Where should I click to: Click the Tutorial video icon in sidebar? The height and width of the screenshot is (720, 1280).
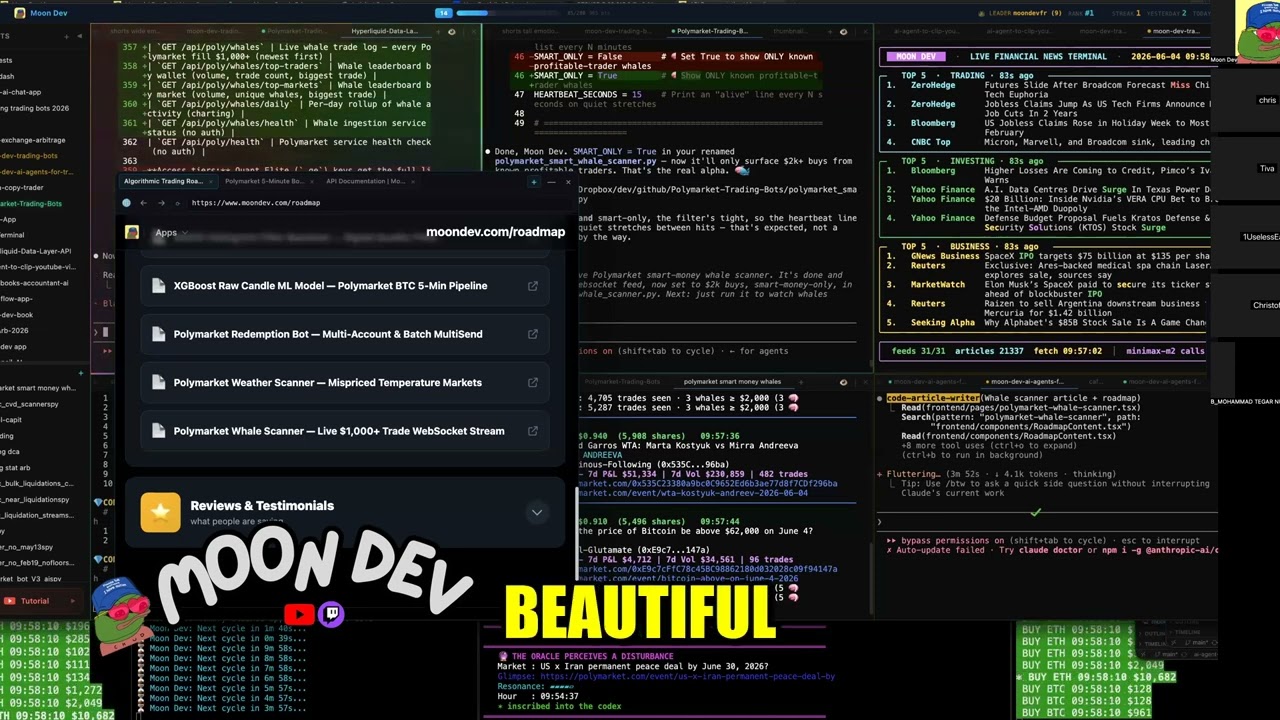(x=10, y=601)
